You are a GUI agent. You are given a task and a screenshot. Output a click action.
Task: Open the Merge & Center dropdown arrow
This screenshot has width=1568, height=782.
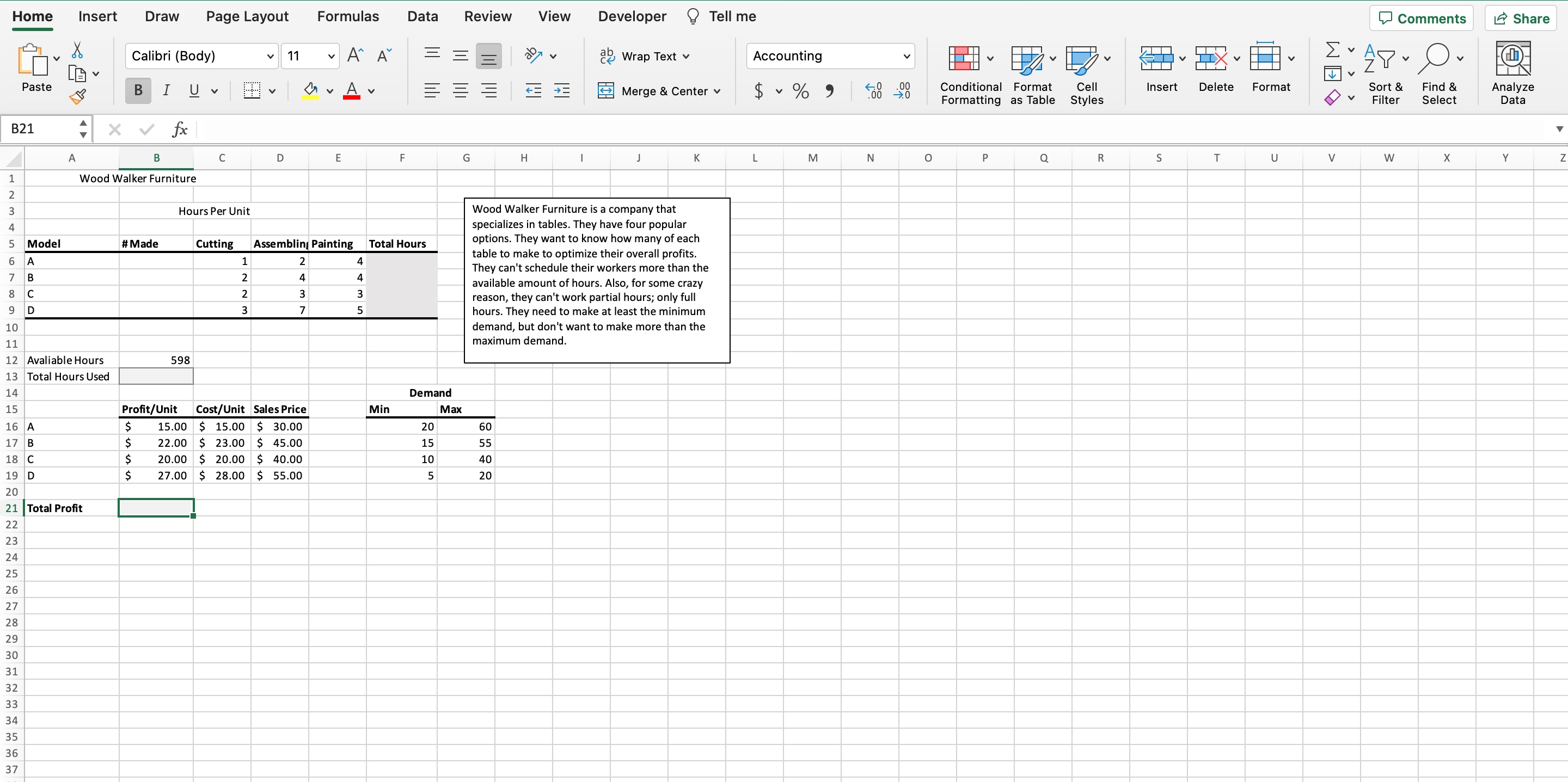click(x=717, y=91)
